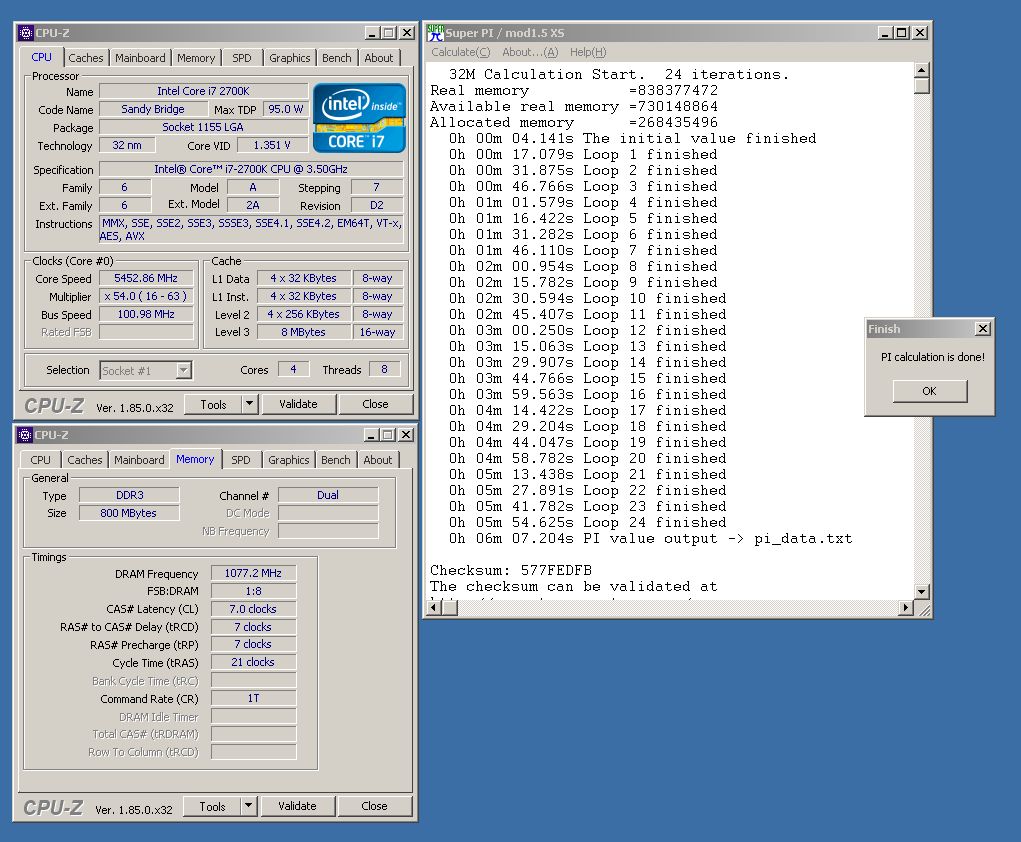This screenshot has width=1021, height=842.
Task: Click the Core Speed value 5452.86 MHz
Action: tap(146, 278)
